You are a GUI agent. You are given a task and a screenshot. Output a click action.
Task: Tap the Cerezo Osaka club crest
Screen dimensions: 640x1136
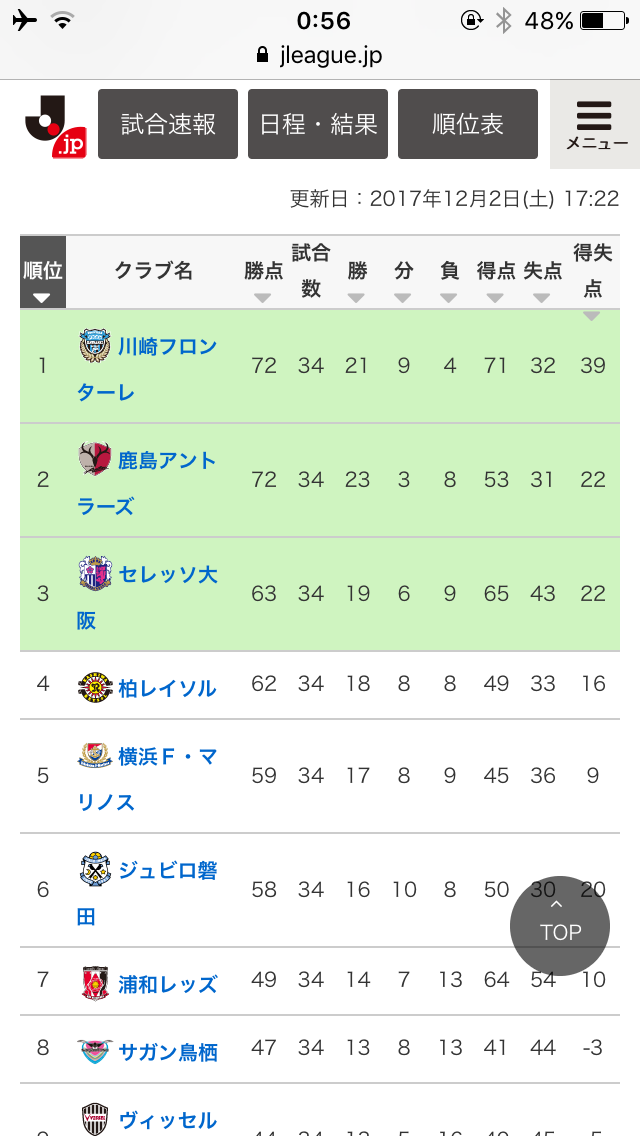click(95, 572)
